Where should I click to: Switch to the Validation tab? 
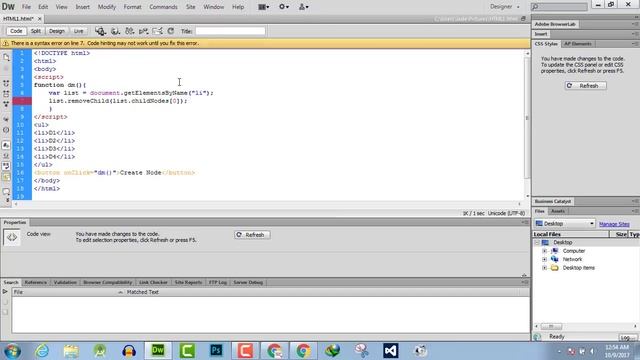click(65, 282)
